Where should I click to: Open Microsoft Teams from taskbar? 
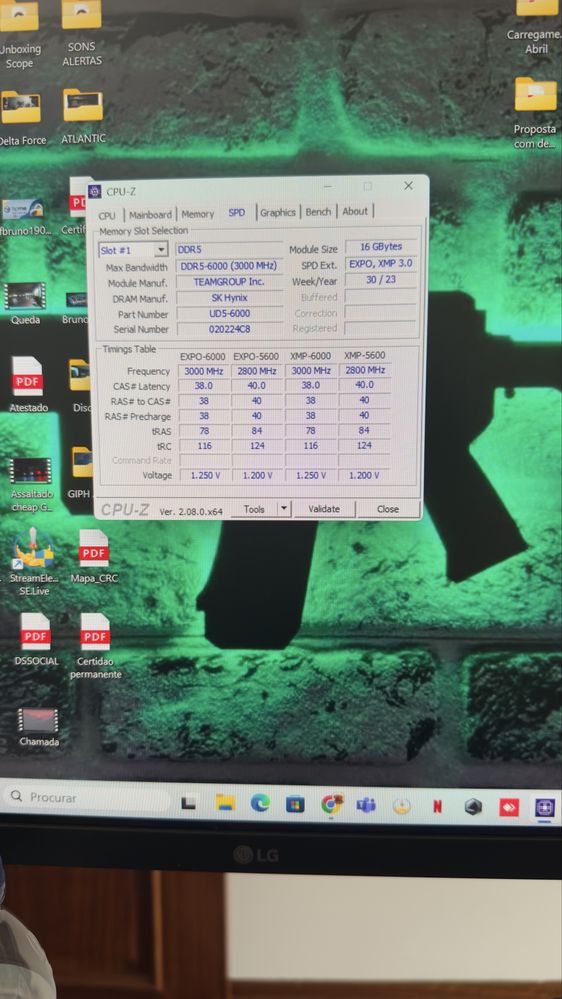366,805
